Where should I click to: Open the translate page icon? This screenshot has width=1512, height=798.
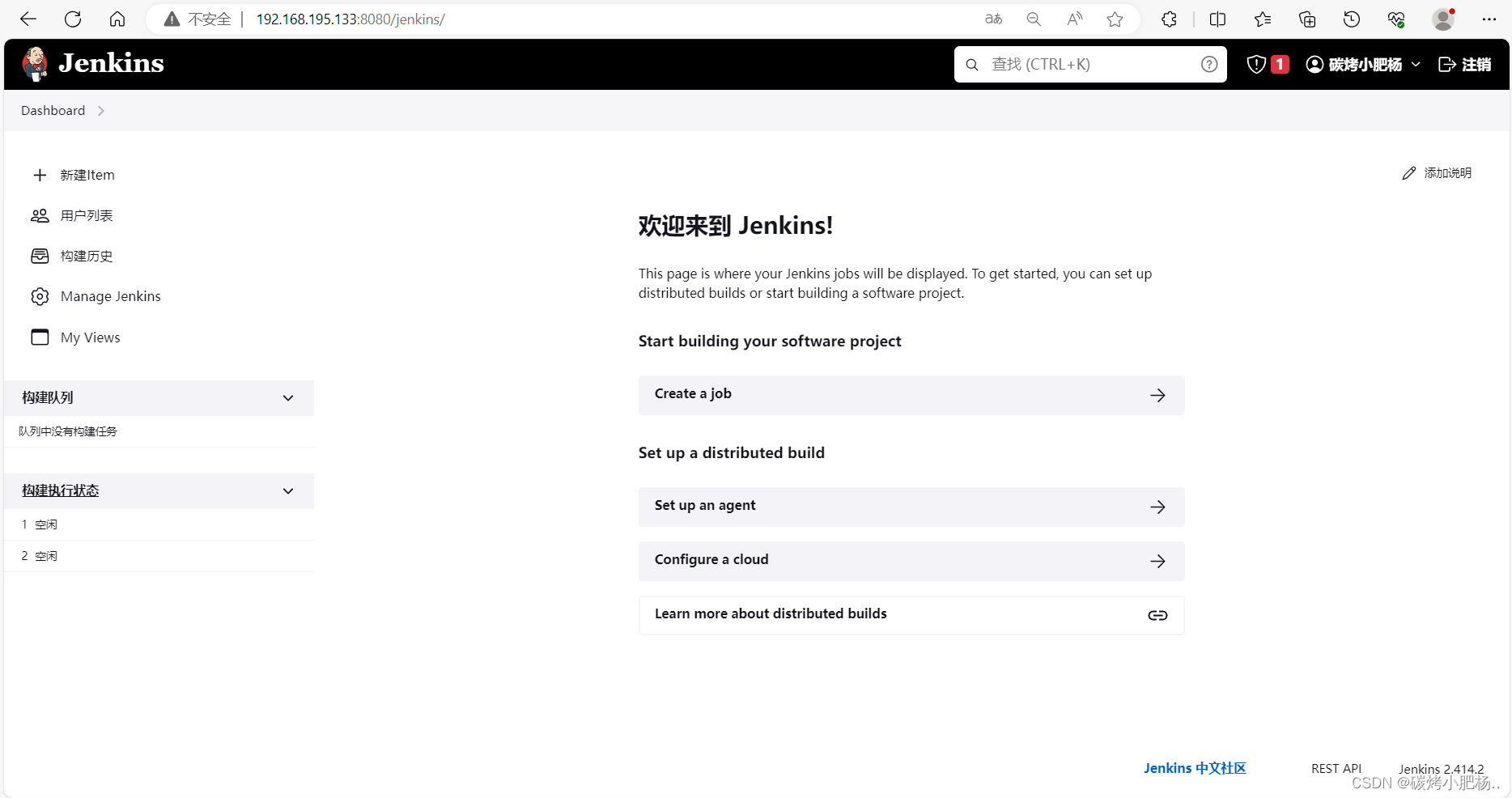pyautogui.click(x=993, y=19)
